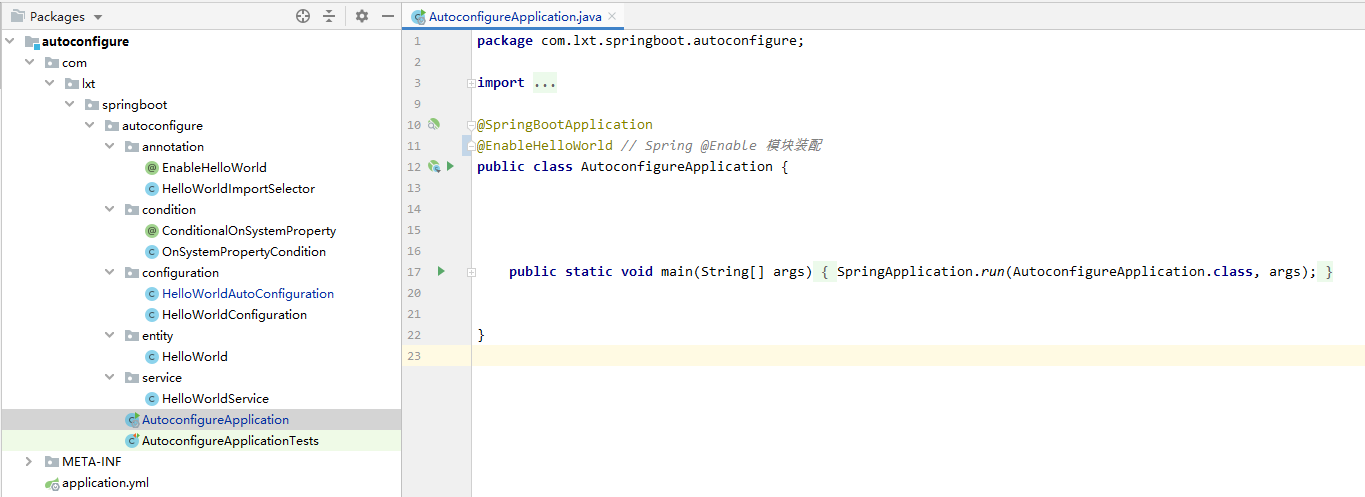The image size is (1365, 497).
Task: Run class via gutter arrow on line 12
Action: coord(451,166)
